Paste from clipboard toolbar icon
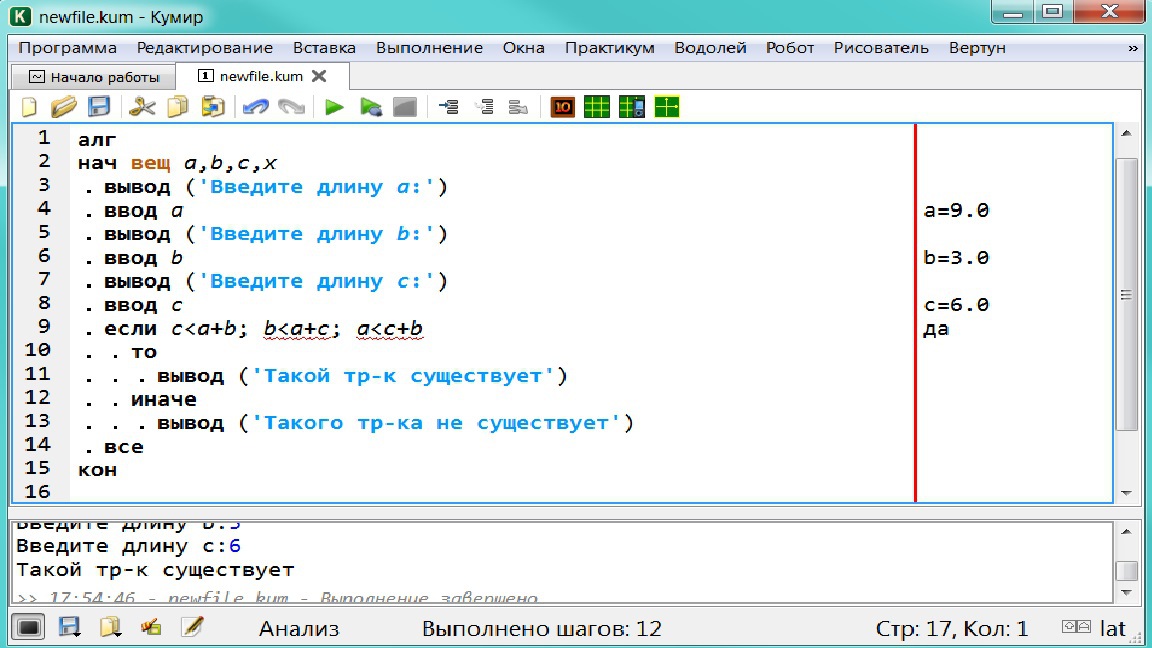The image size is (1152, 648). tap(213, 107)
